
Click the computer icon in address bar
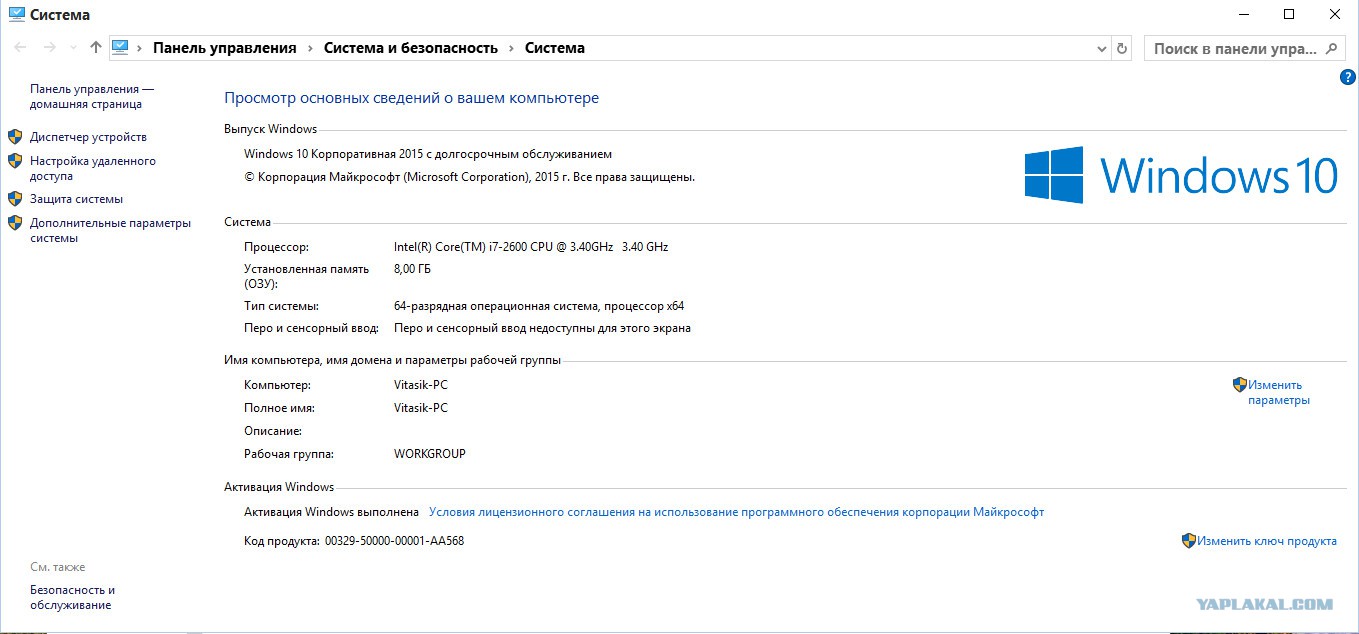(x=121, y=47)
